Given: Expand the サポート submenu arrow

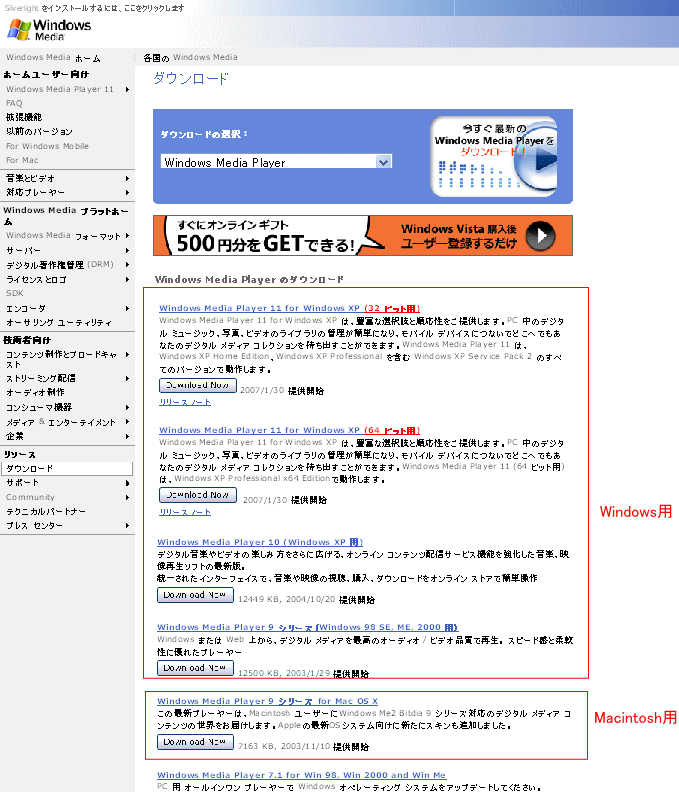Looking at the screenshot, I should (x=127, y=483).
